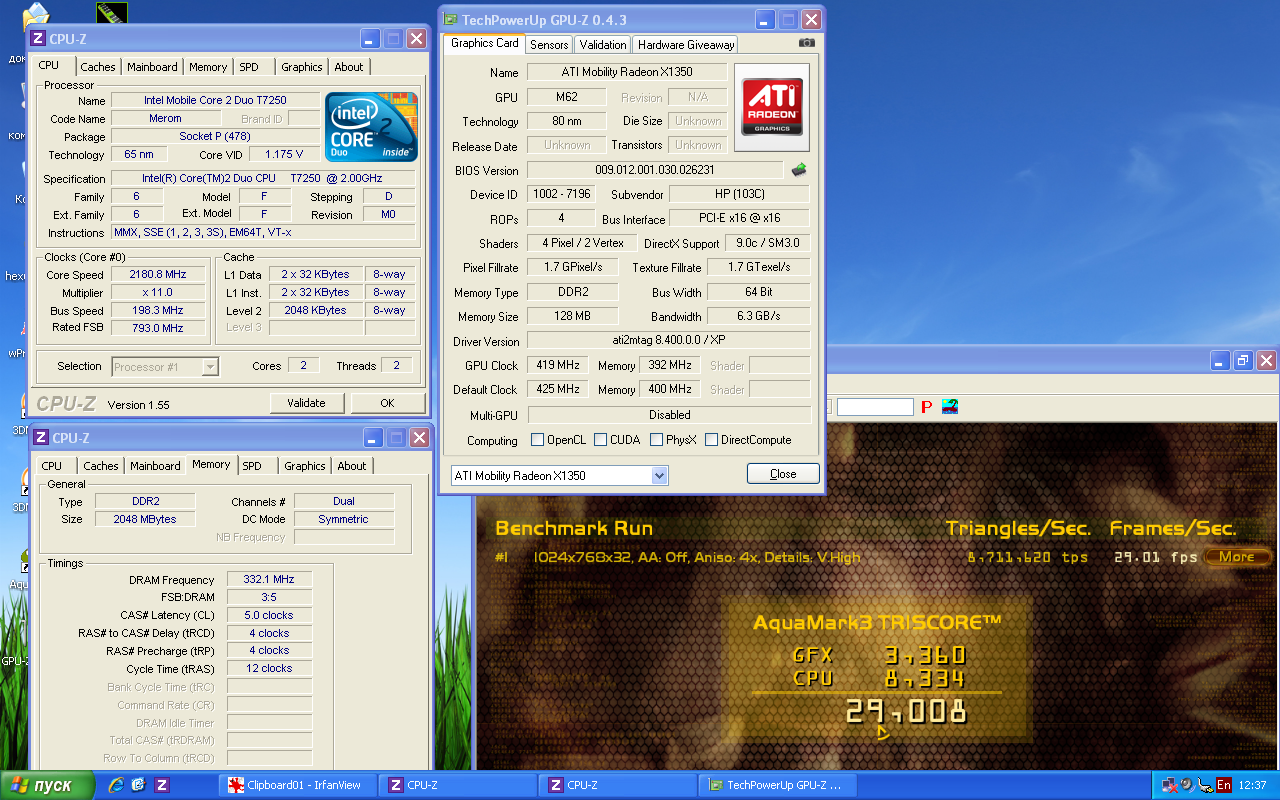
Task: Open Mainboard tab in top CPU-Z window
Action: pyautogui.click(x=153, y=67)
